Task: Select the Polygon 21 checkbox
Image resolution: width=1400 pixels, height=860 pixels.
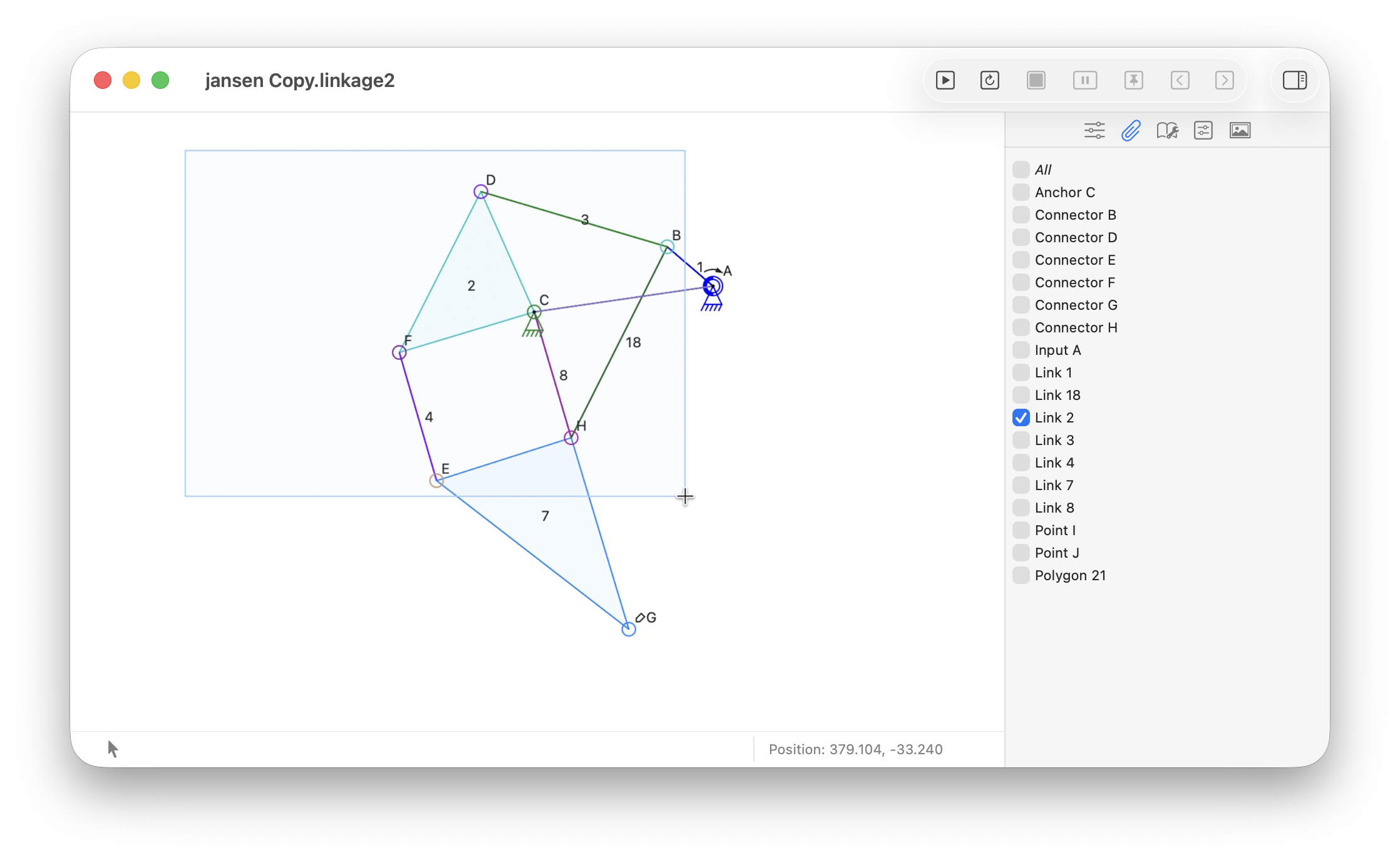Action: coord(1021,575)
